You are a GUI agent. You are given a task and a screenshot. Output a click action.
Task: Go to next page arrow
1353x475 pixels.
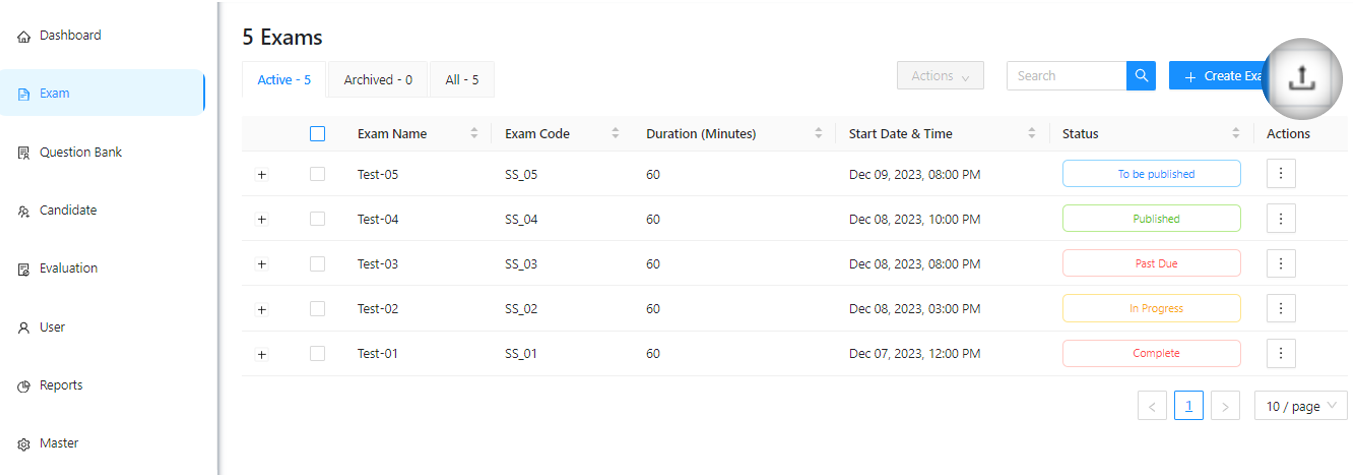tap(1225, 406)
